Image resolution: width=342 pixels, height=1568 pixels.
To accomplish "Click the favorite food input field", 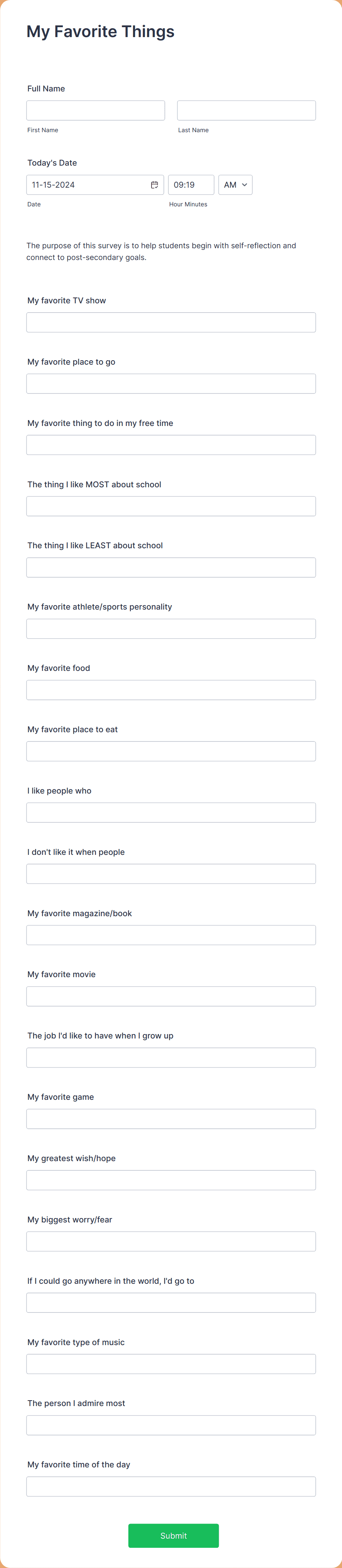I will tap(171, 690).
